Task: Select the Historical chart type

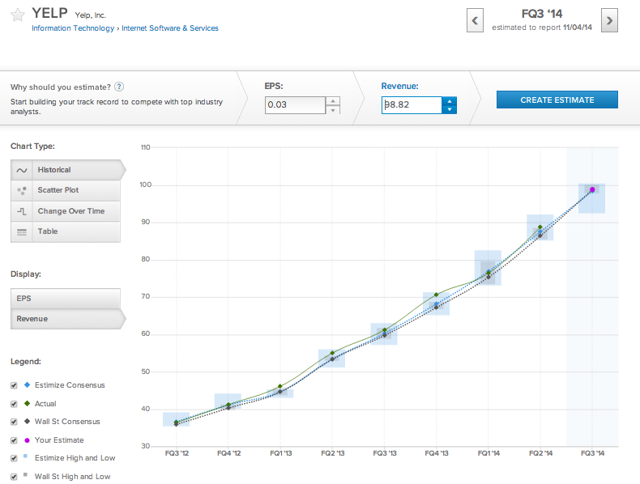Action: (x=68, y=170)
